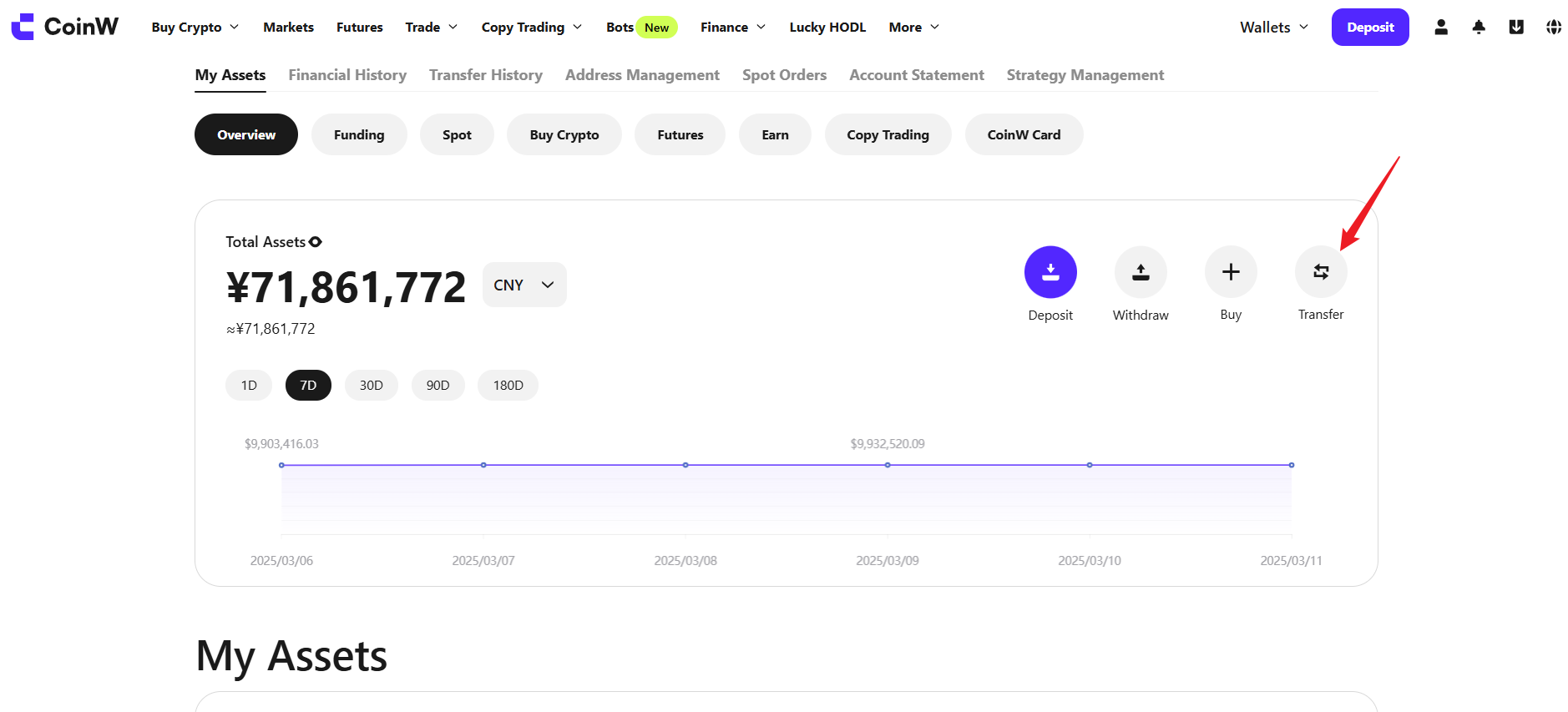Click the app download icon
This screenshot has height=712, width=1568.
pyautogui.click(x=1516, y=27)
